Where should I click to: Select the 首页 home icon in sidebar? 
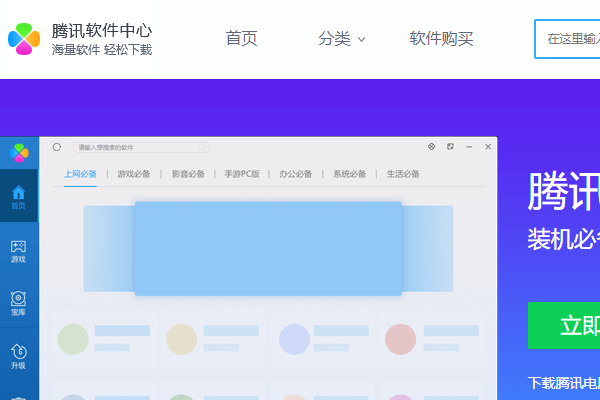[x=18, y=197]
